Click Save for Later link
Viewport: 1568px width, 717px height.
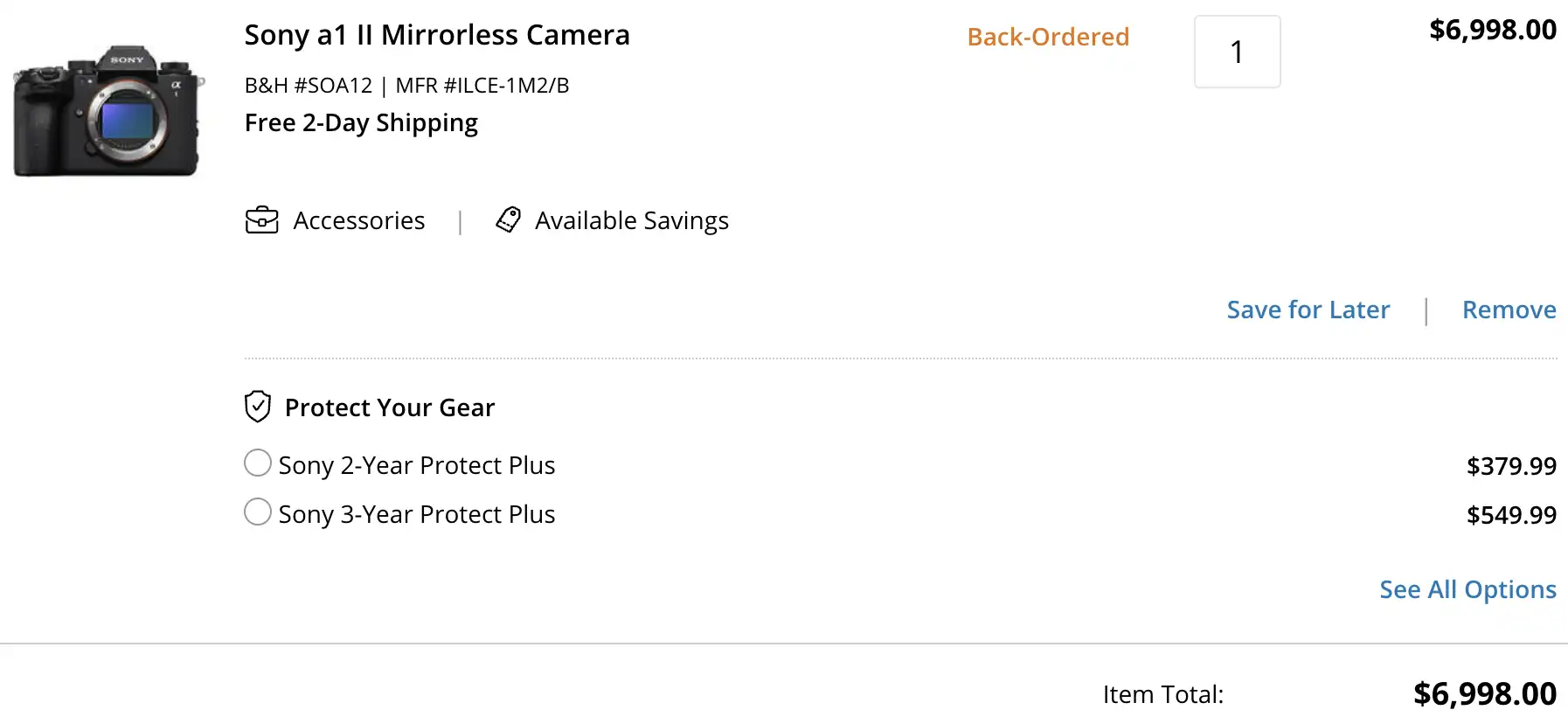pyautogui.click(x=1308, y=310)
